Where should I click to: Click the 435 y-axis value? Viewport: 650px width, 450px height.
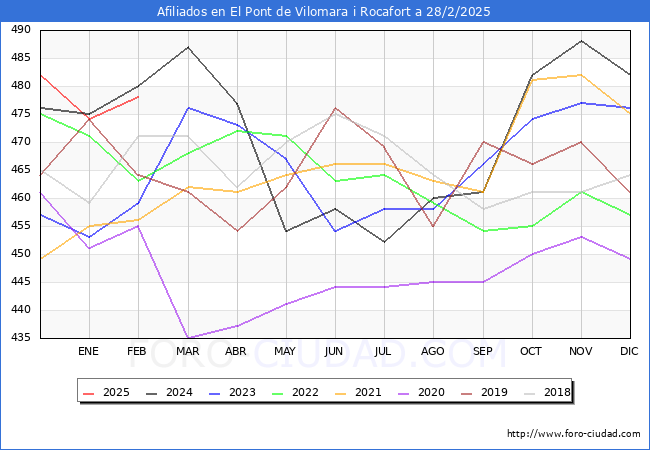pos(21,338)
